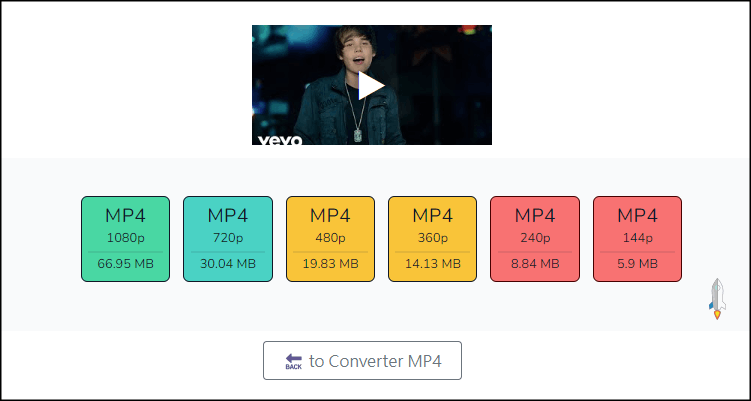Viewport: 751px width, 401px height.
Task: Choose the MP4 720p 30.04 MB option
Action: pos(228,239)
